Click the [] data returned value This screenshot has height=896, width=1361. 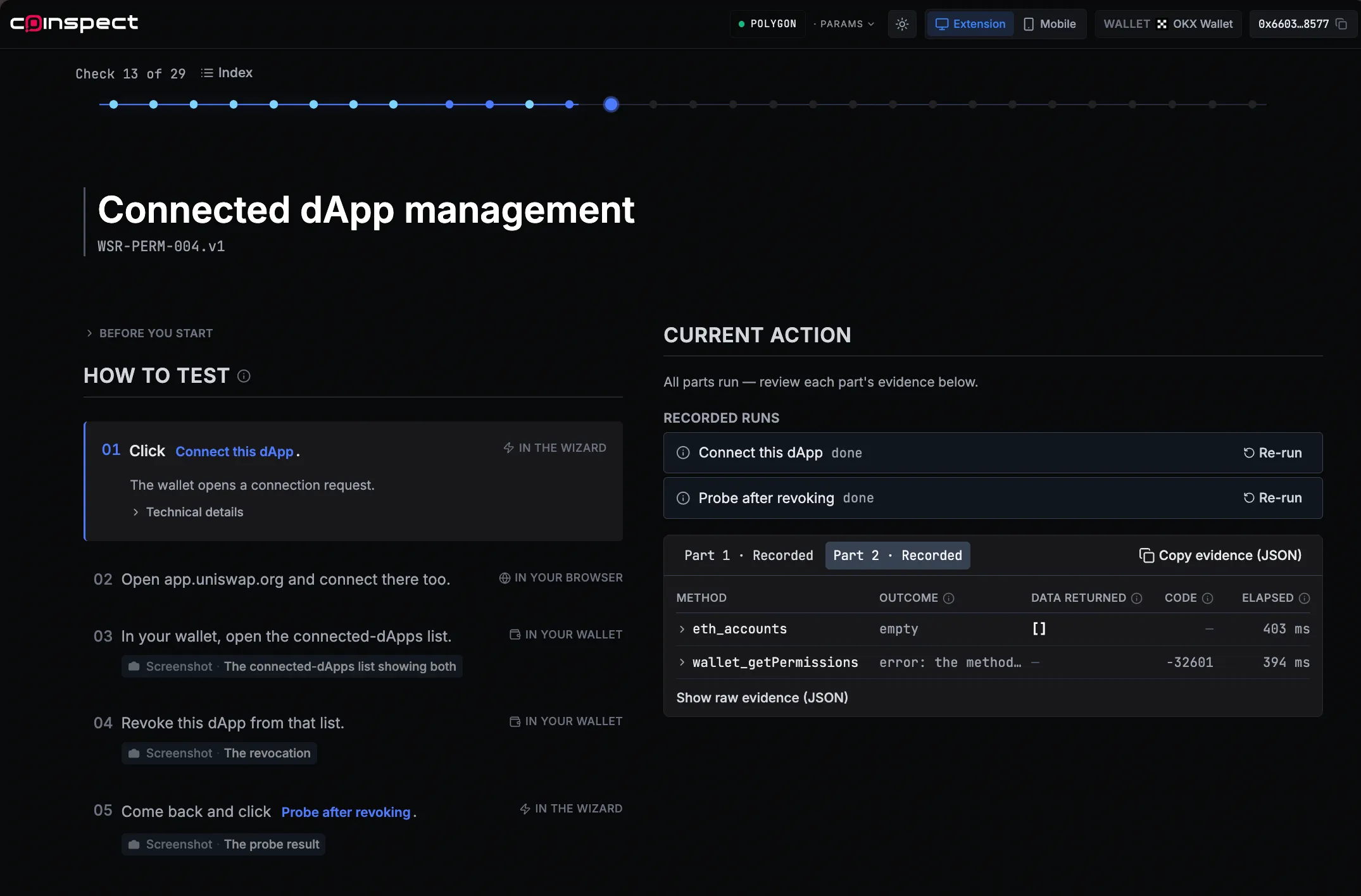1039,628
